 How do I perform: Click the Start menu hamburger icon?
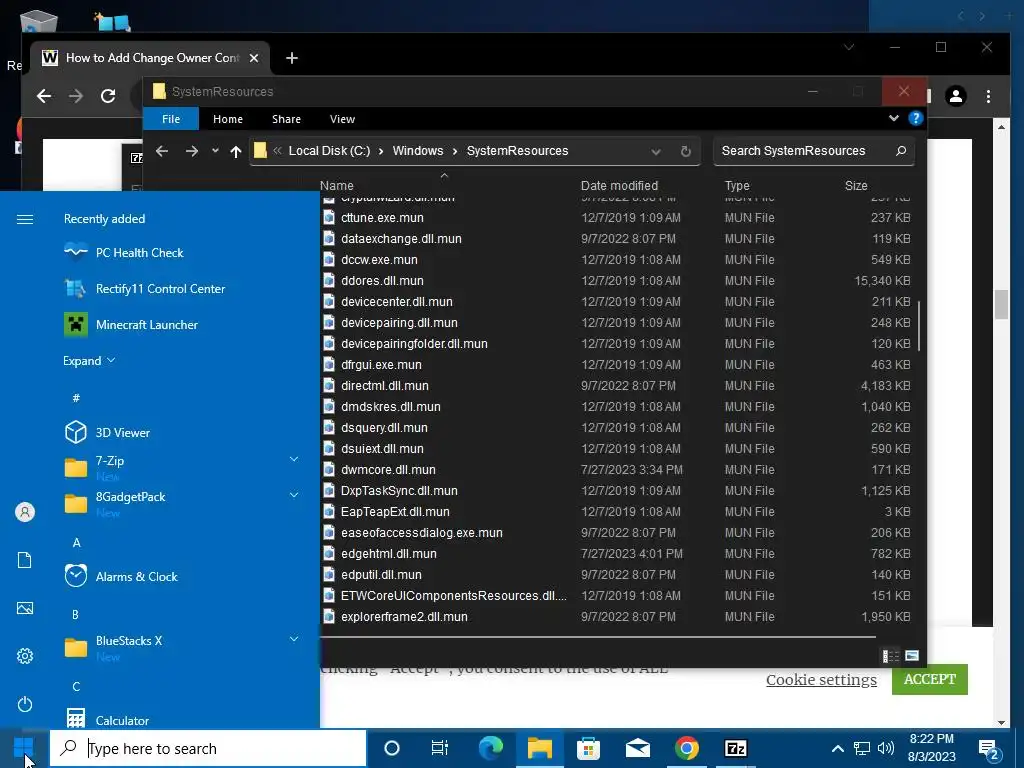pyautogui.click(x=25, y=219)
